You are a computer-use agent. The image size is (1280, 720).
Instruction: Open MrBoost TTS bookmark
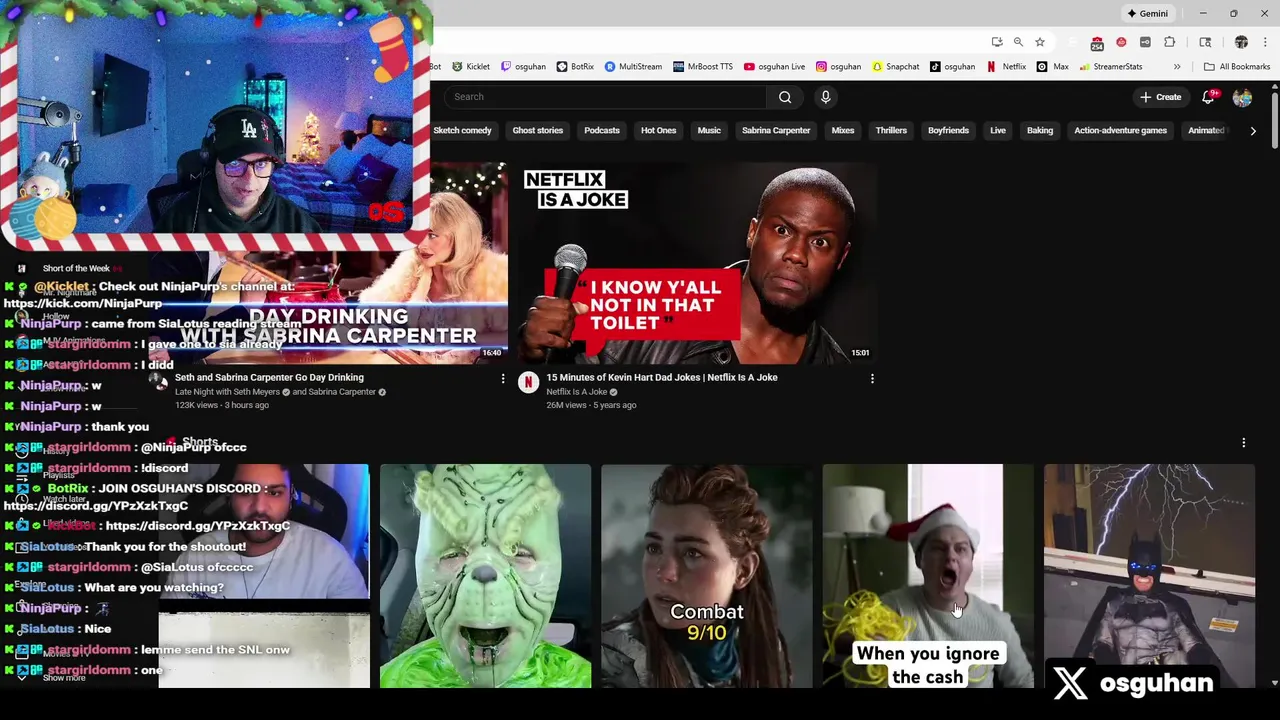coord(703,67)
